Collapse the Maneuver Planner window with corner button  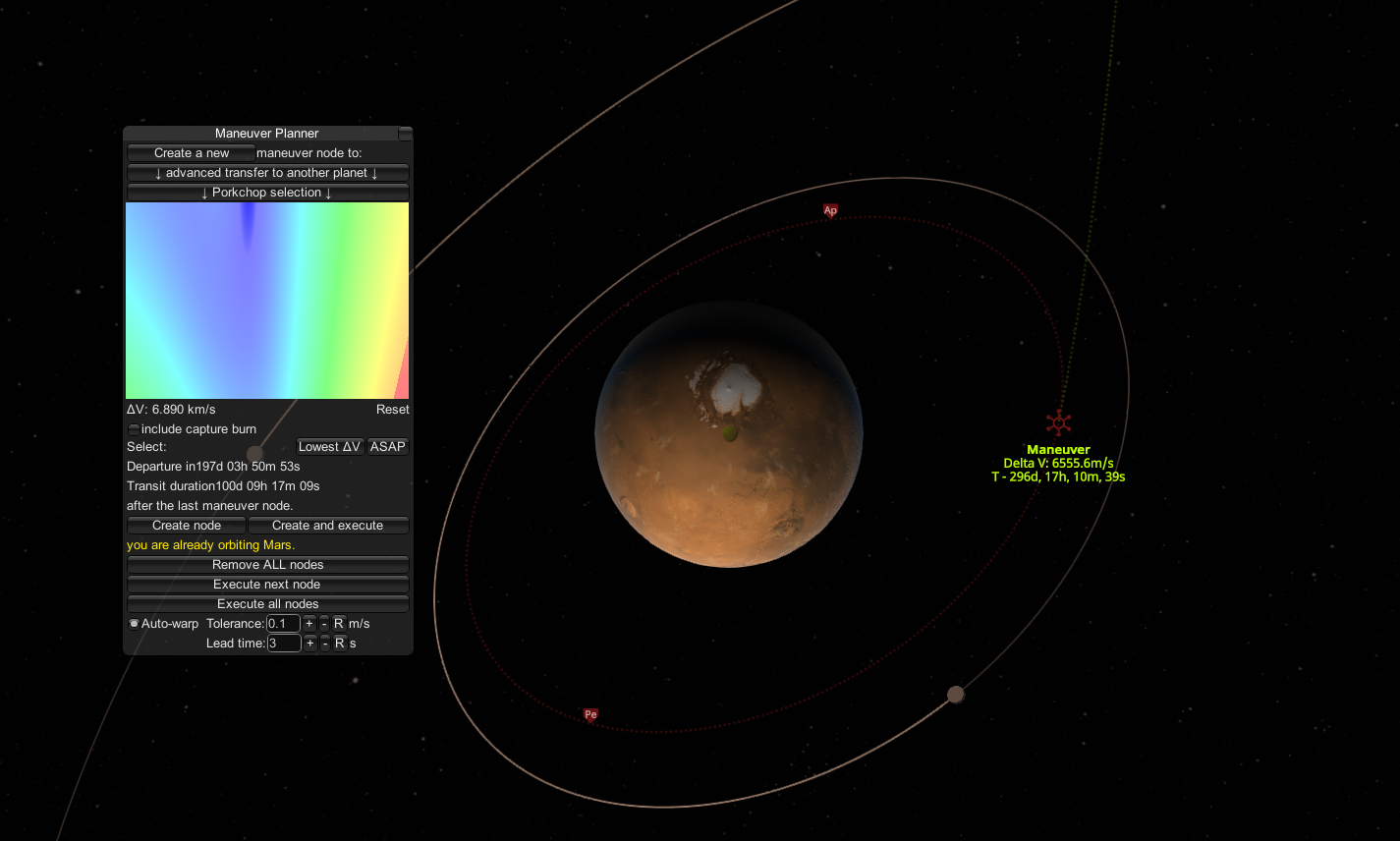[405, 133]
